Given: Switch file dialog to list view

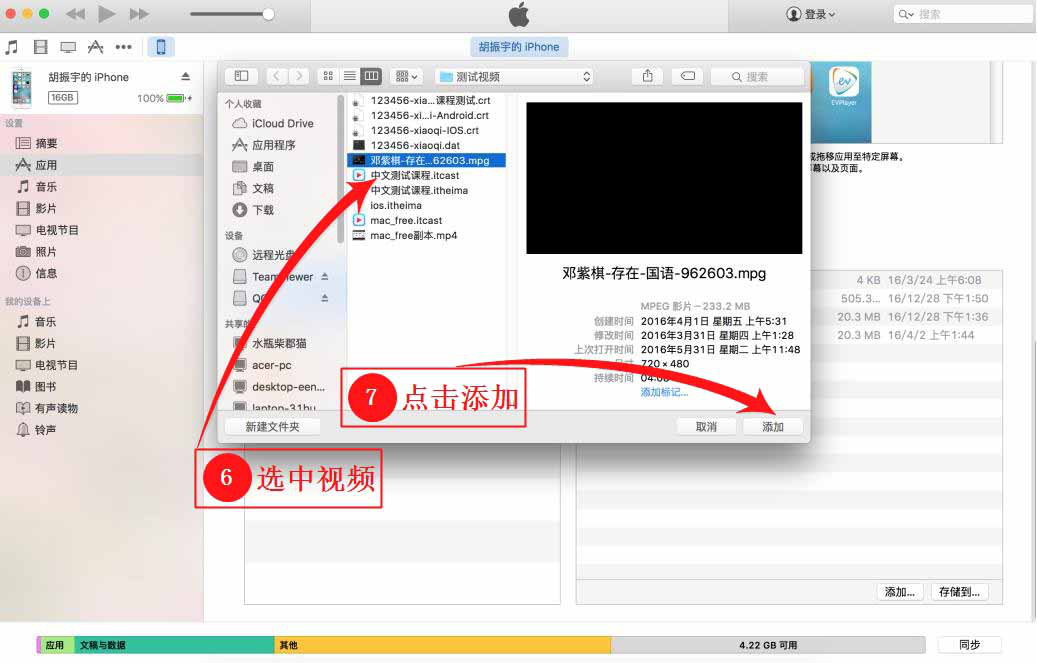Looking at the screenshot, I should (349, 76).
